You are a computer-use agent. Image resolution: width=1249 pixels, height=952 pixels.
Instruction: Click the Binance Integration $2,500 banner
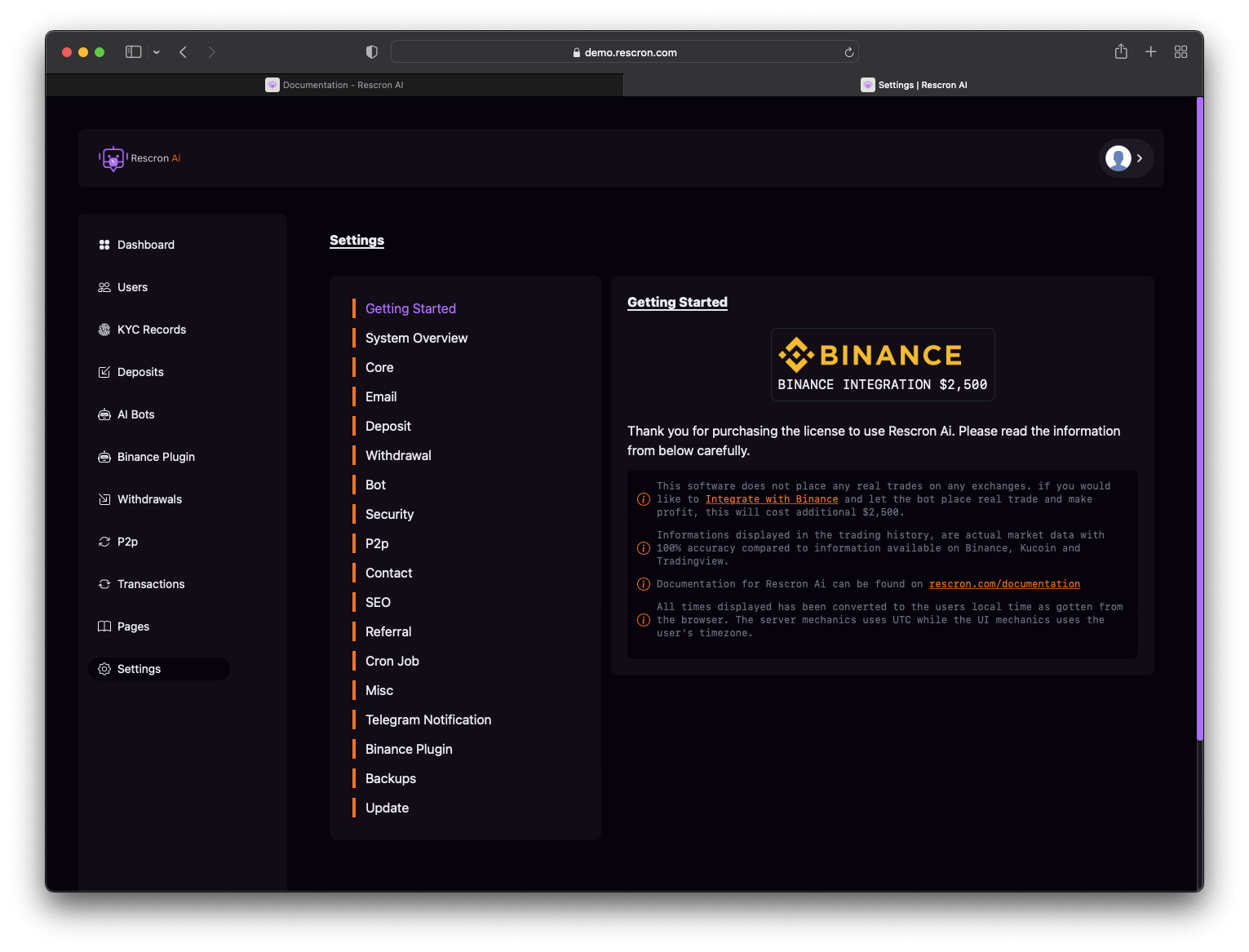(882, 365)
